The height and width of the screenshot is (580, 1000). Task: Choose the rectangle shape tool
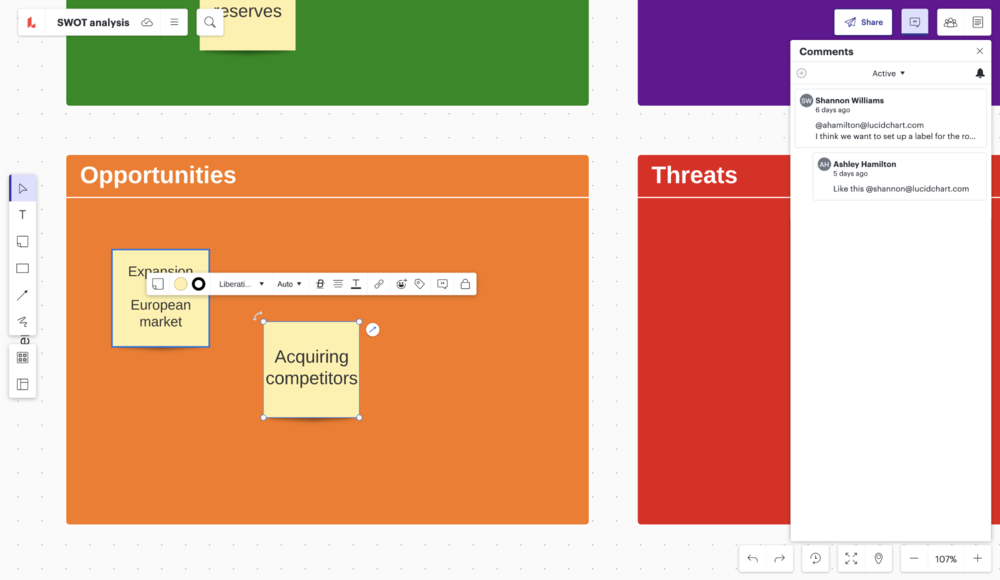pos(22,268)
